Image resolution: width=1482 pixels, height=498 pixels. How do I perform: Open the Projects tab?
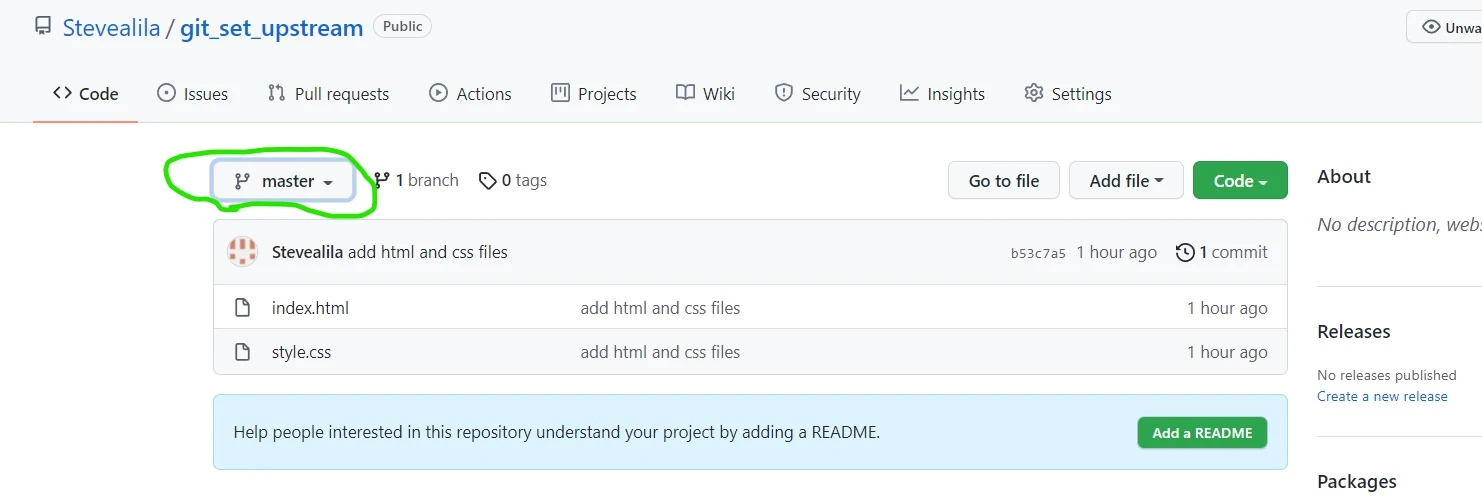(593, 94)
